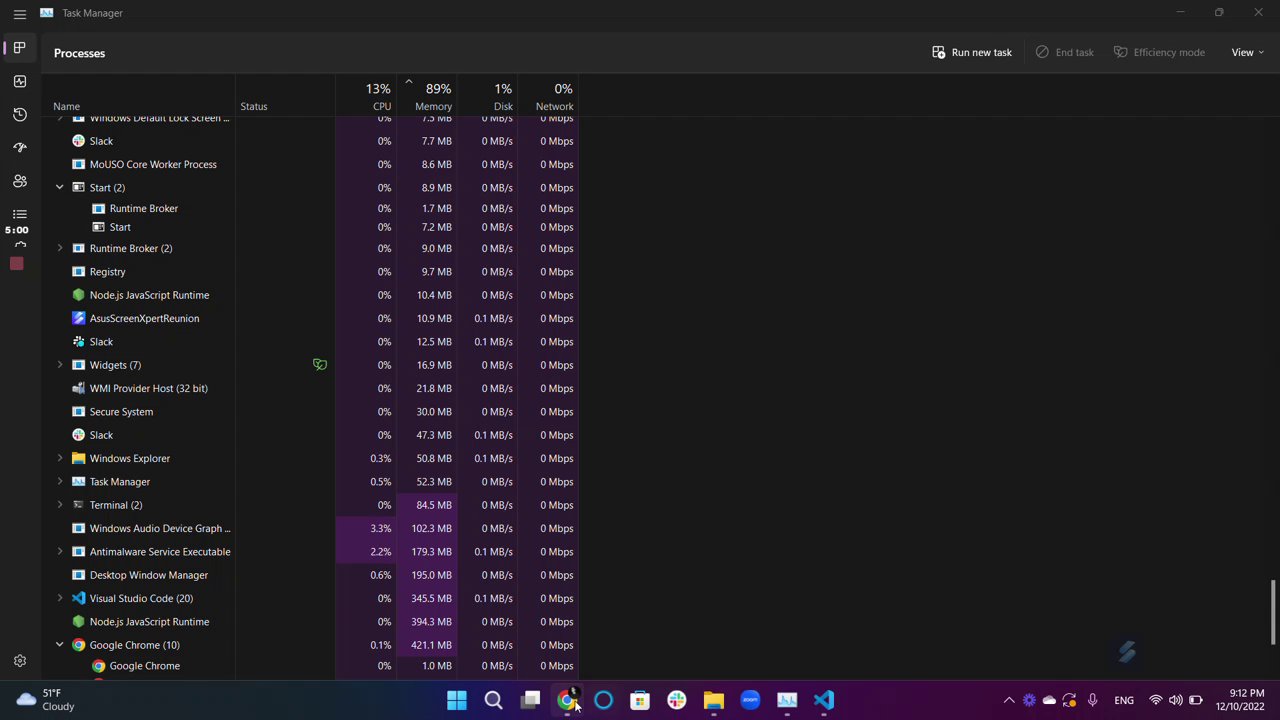
Task: Click the End task button
Action: click(1065, 53)
